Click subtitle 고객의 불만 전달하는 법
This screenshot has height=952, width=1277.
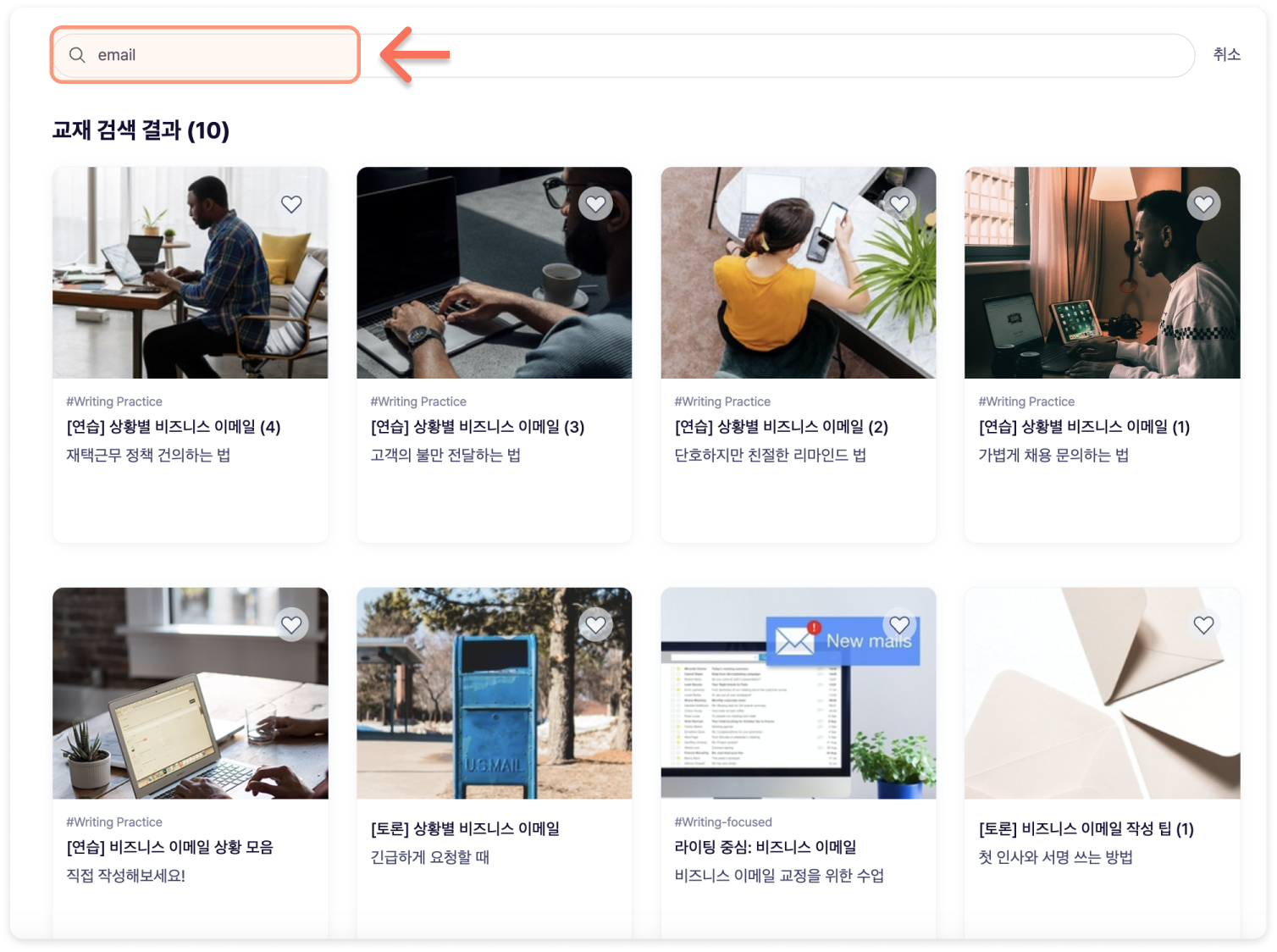pyautogui.click(x=445, y=456)
